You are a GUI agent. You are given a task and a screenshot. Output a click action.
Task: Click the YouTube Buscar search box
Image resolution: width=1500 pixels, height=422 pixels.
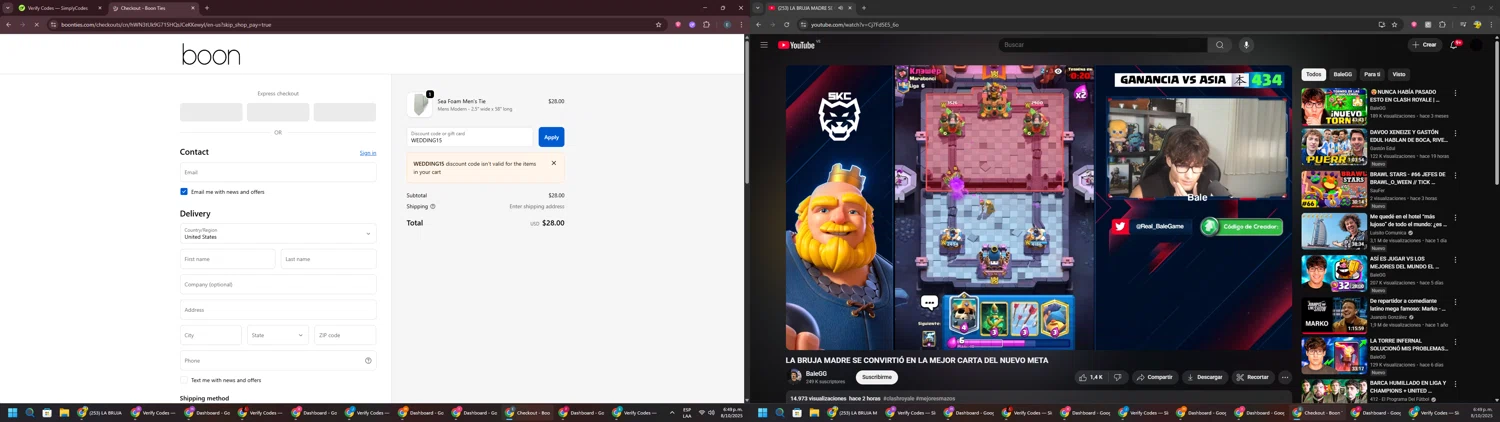click(1103, 45)
